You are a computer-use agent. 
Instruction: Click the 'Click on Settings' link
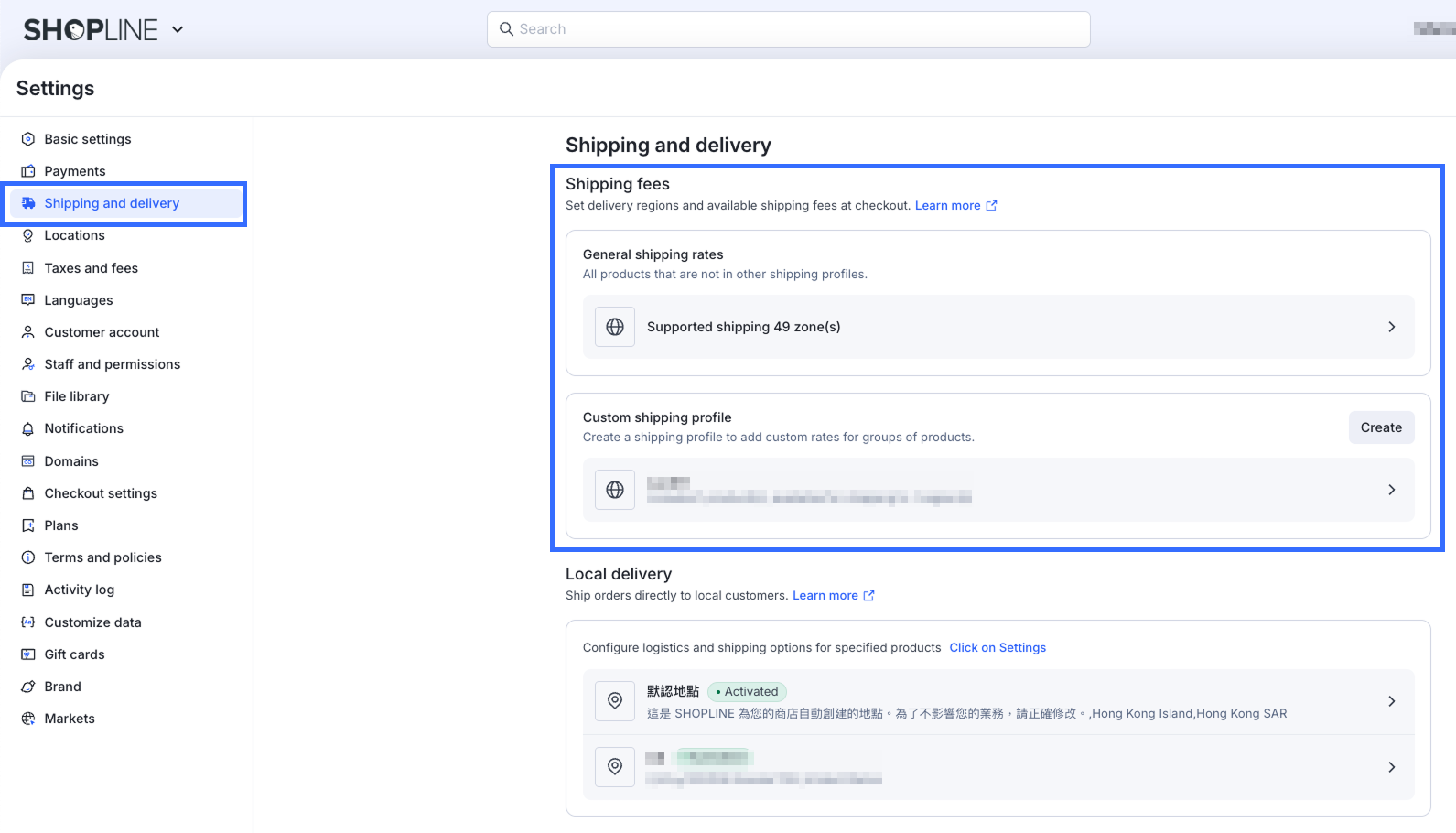pos(998,648)
